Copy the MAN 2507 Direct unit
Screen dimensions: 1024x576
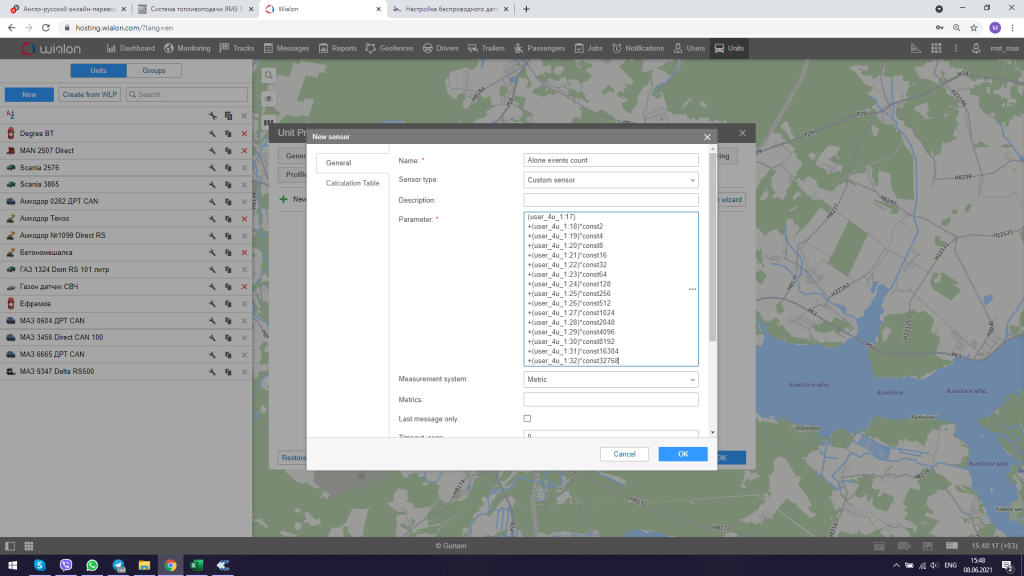229,150
